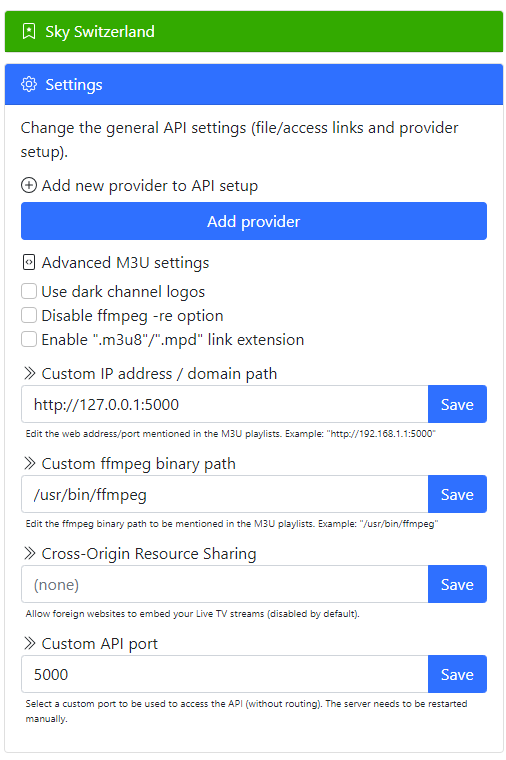Check the Disable ffmpeg -re option box
Image resolution: width=506 pixels, height=760 pixels.
29,315
